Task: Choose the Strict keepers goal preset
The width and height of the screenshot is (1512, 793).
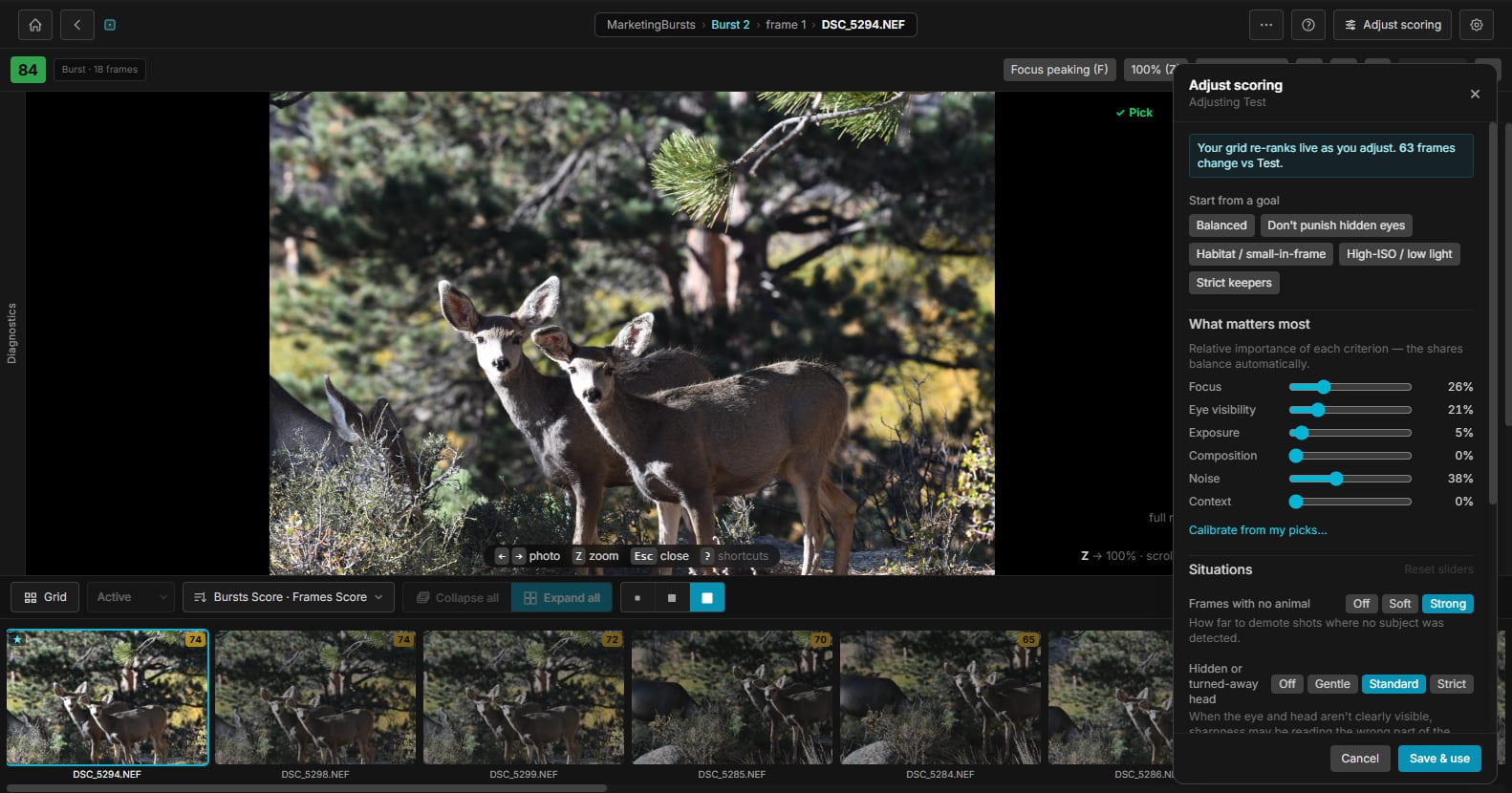Action: pyautogui.click(x=1234, y=283)
